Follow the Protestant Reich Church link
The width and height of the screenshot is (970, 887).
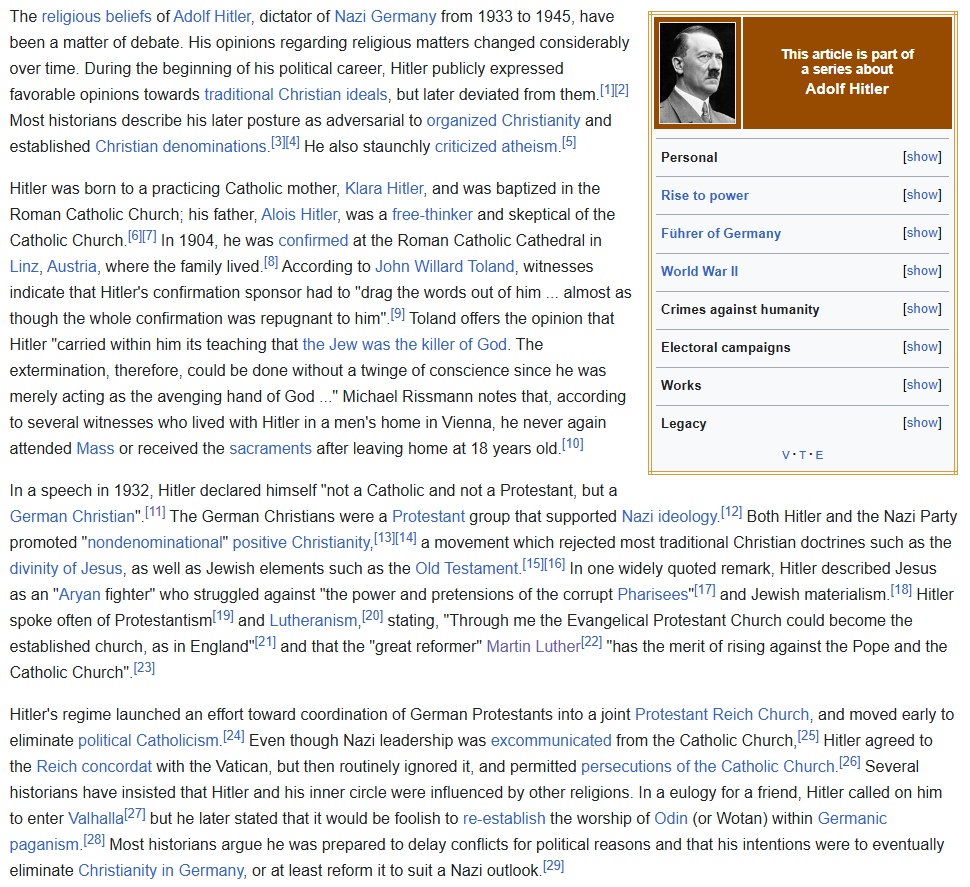[x=722, y=714]
